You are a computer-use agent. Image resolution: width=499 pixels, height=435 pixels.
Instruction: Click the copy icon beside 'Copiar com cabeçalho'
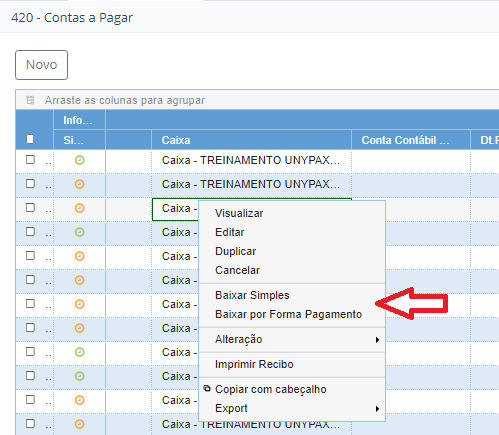(207, 388)
